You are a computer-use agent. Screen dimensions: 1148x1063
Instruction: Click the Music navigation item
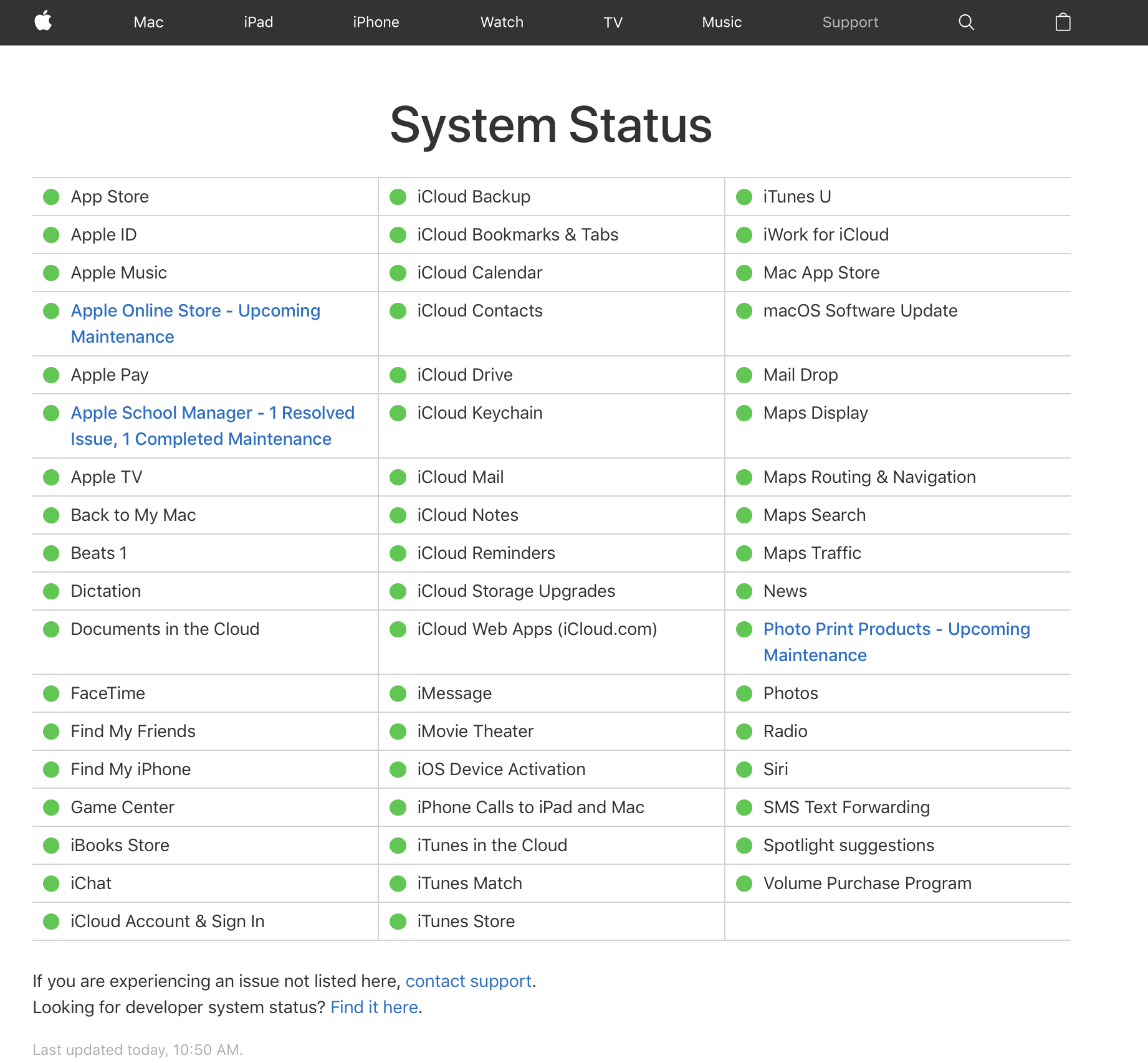721,22
